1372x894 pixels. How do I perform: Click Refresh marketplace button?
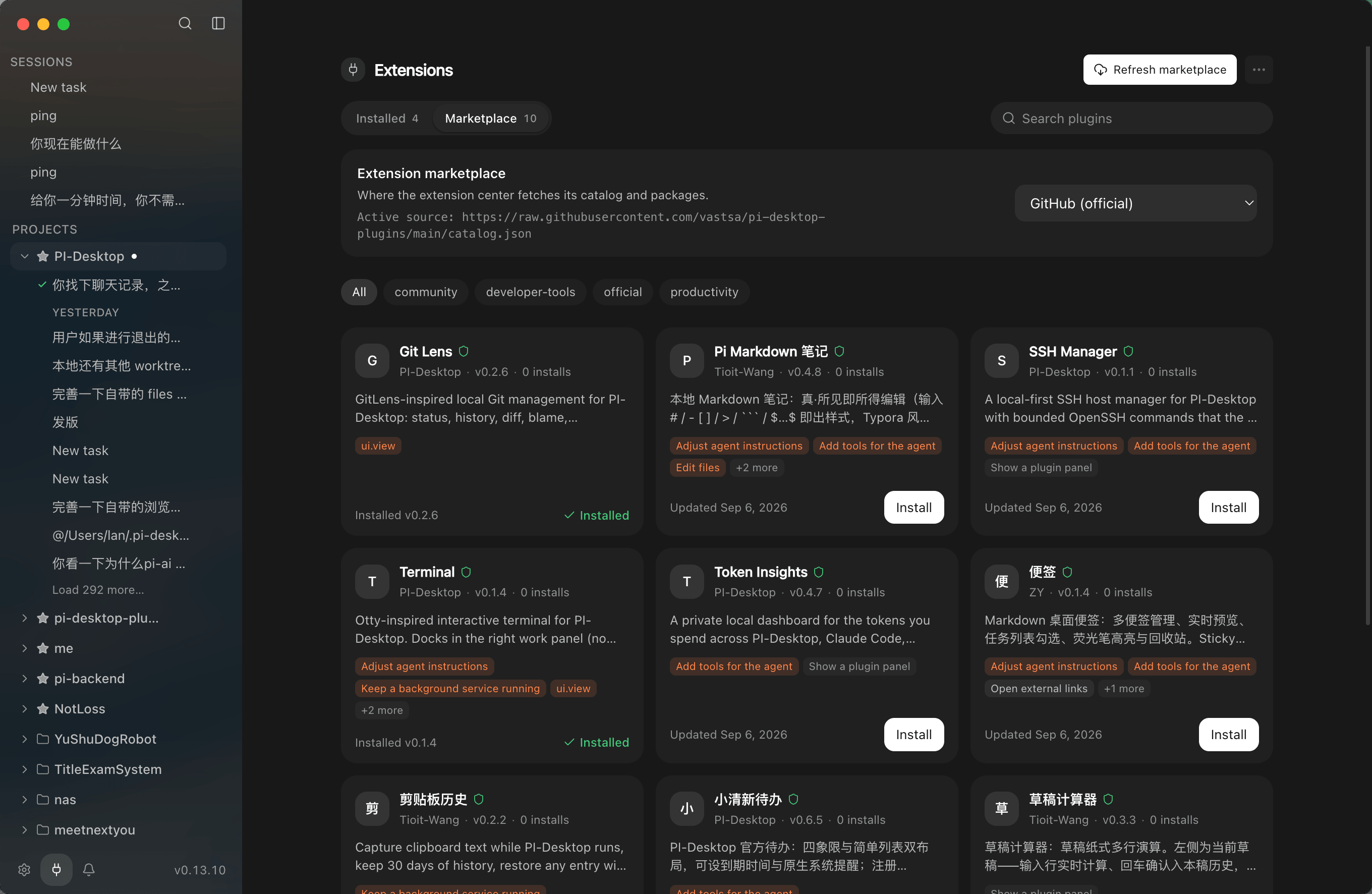[x=1160, y=70]
